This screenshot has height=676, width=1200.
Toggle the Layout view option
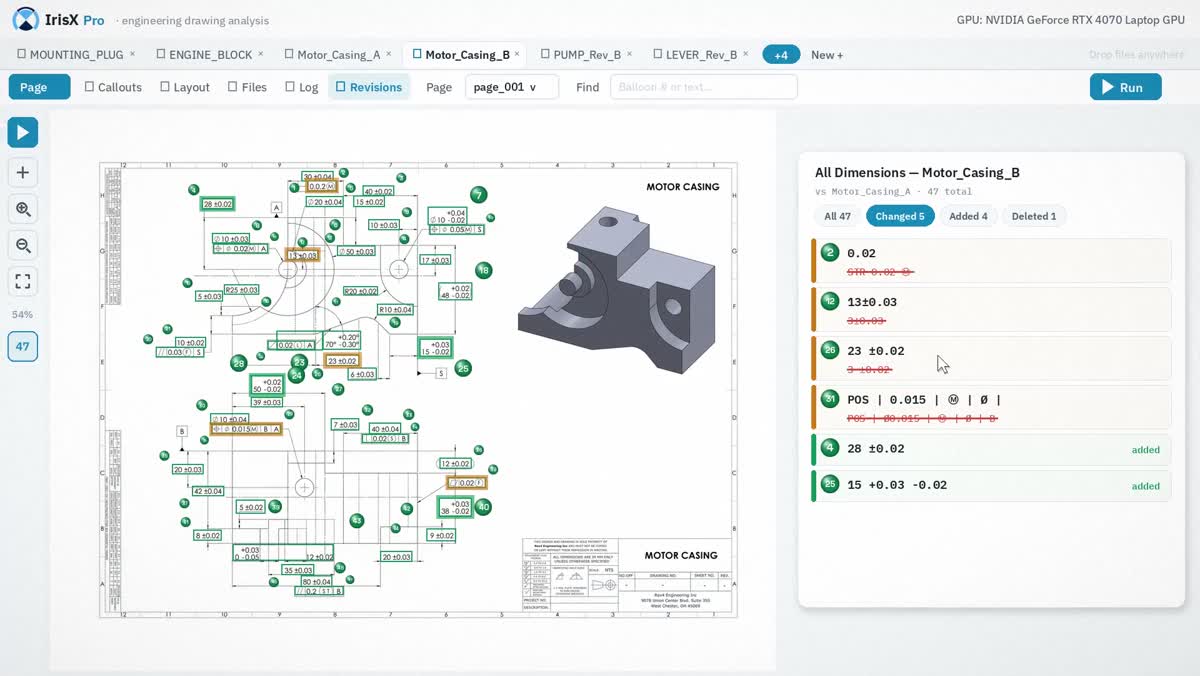click(185, 87)
